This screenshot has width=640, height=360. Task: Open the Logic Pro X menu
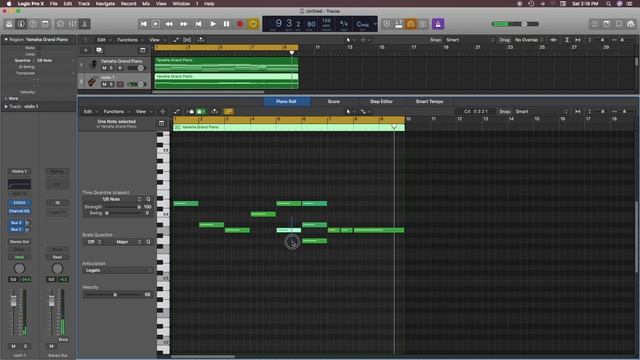31,4
